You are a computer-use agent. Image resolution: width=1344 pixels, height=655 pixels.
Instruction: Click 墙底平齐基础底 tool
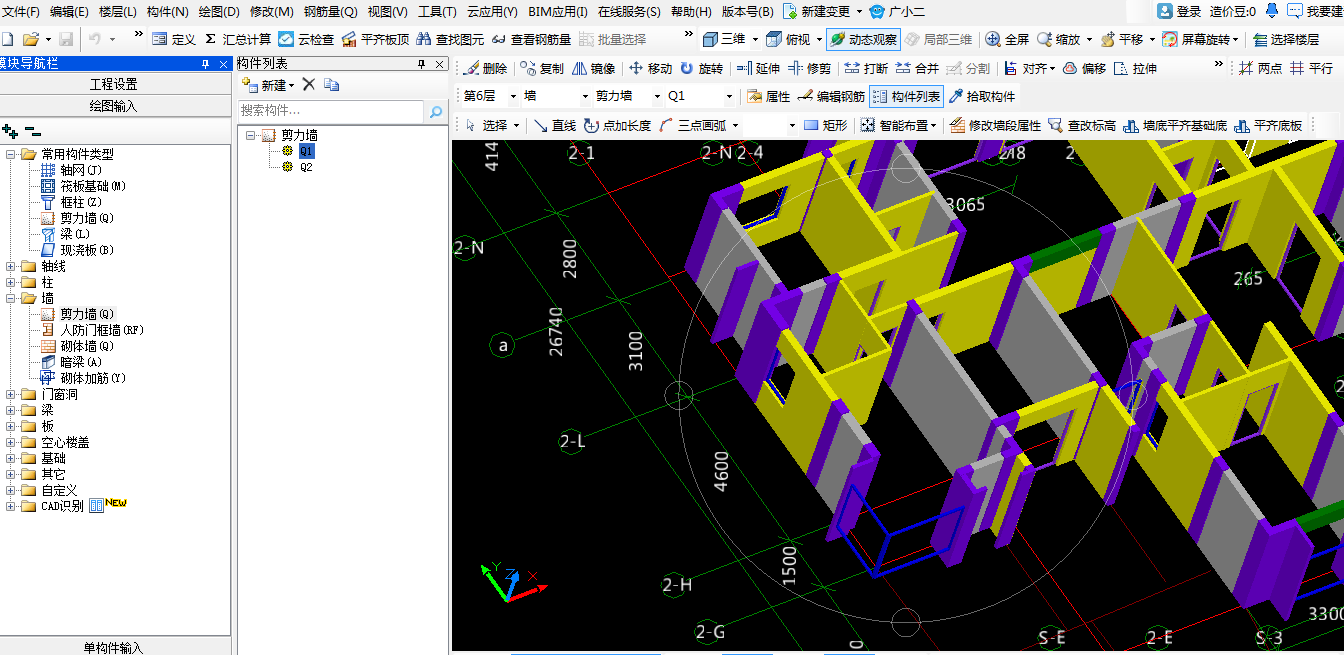[1175, 125]
